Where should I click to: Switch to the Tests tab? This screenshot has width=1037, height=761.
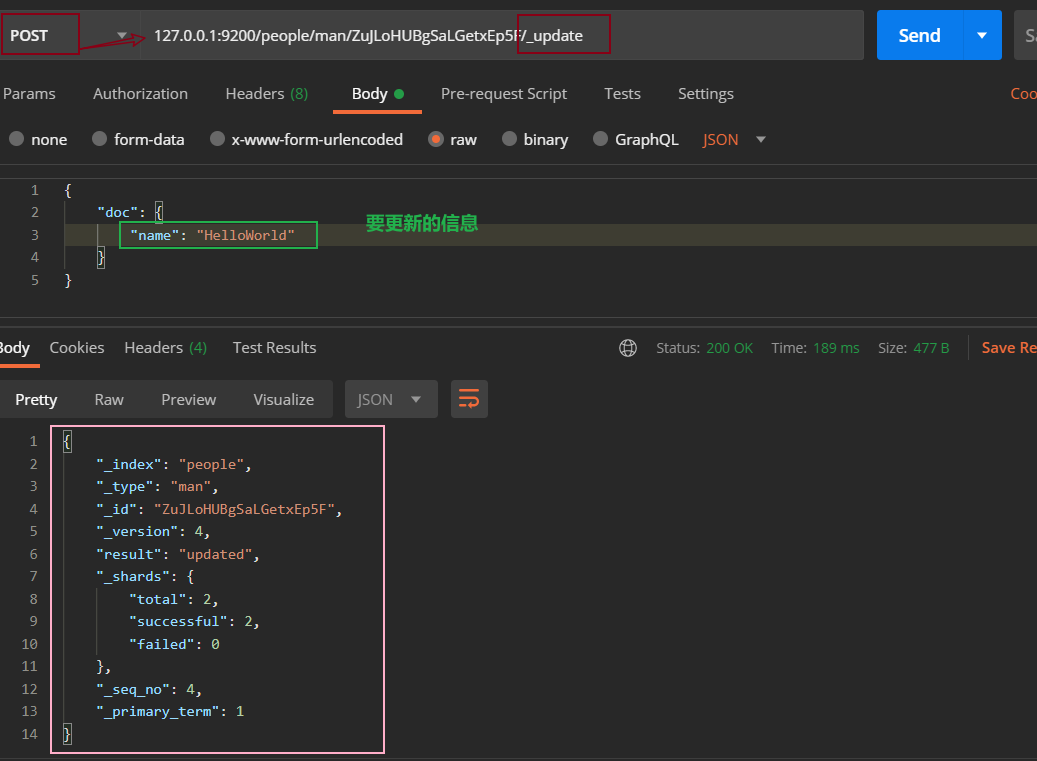622,94
